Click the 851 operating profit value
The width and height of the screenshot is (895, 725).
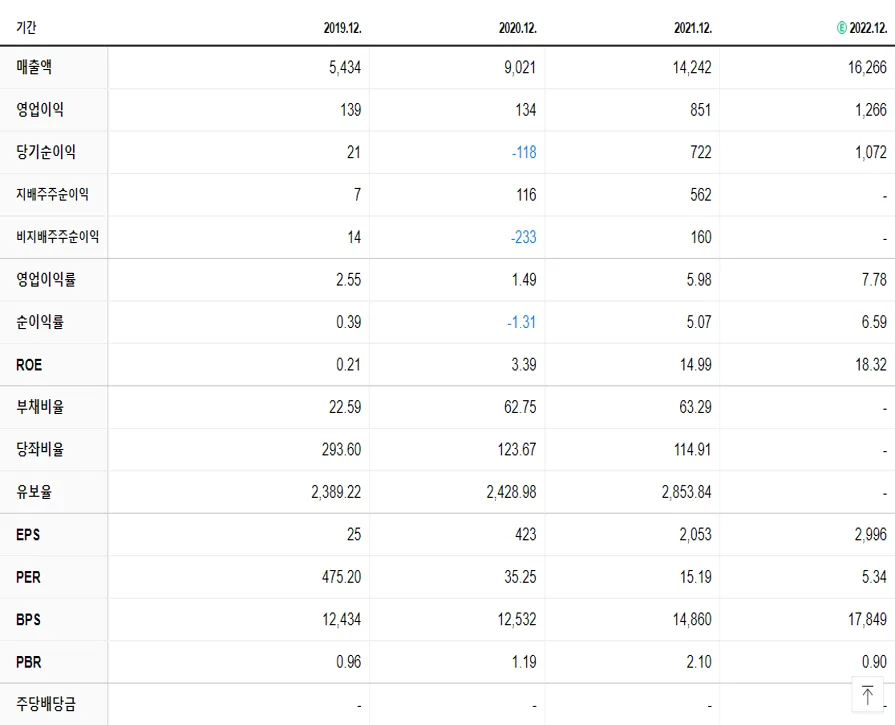click(700, 110)
